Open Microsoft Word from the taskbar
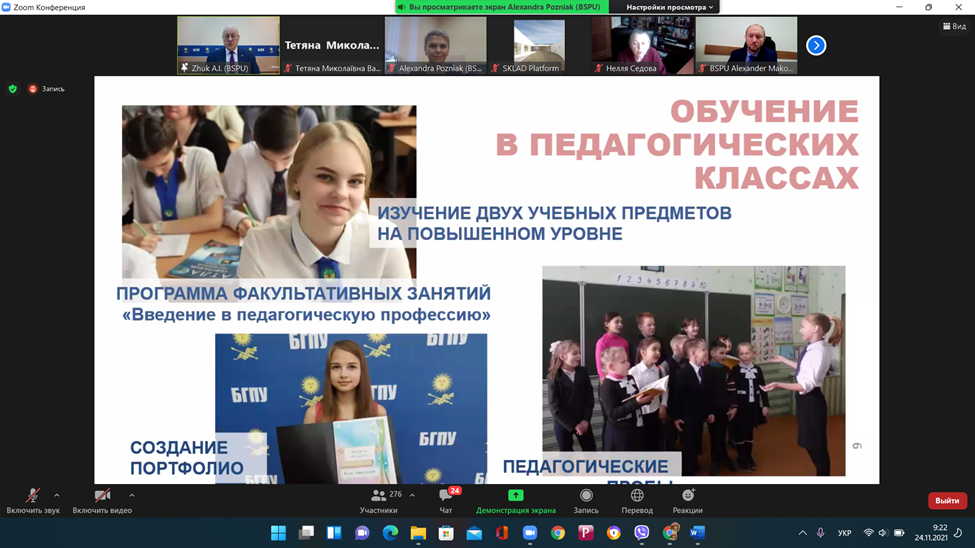 pos(698,533)
